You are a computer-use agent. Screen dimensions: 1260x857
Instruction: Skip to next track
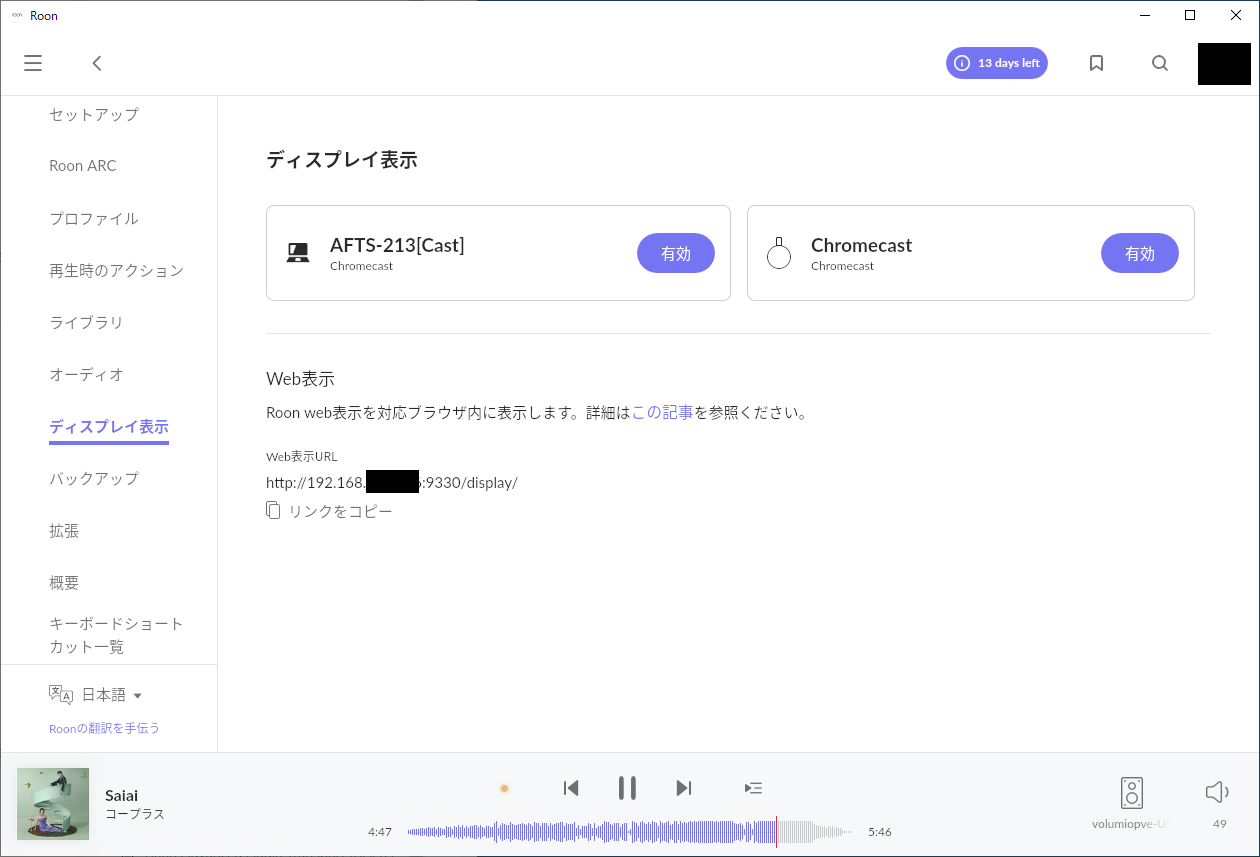point(684,788)
